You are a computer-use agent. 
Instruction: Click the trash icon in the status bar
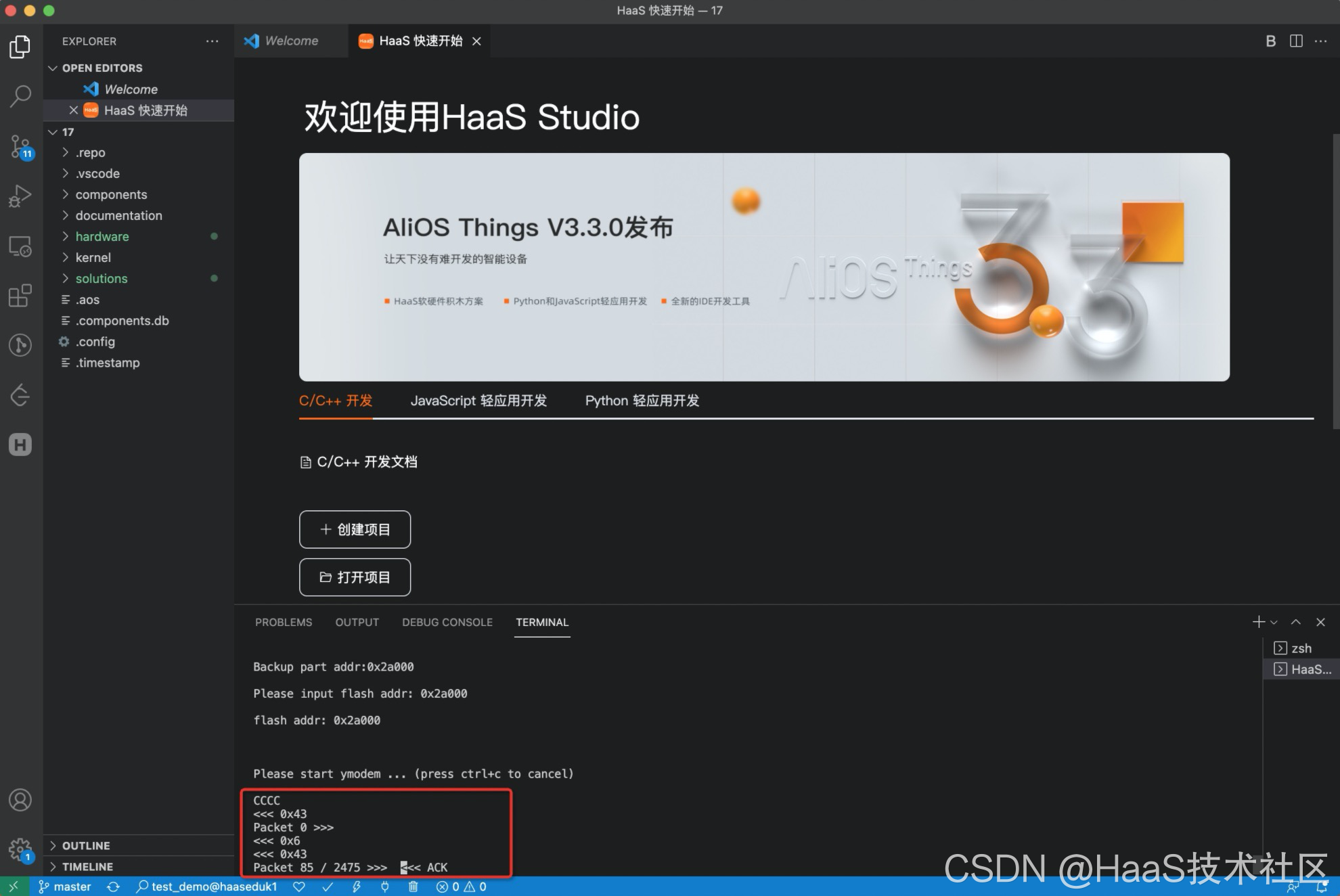(x=413, y=887)
